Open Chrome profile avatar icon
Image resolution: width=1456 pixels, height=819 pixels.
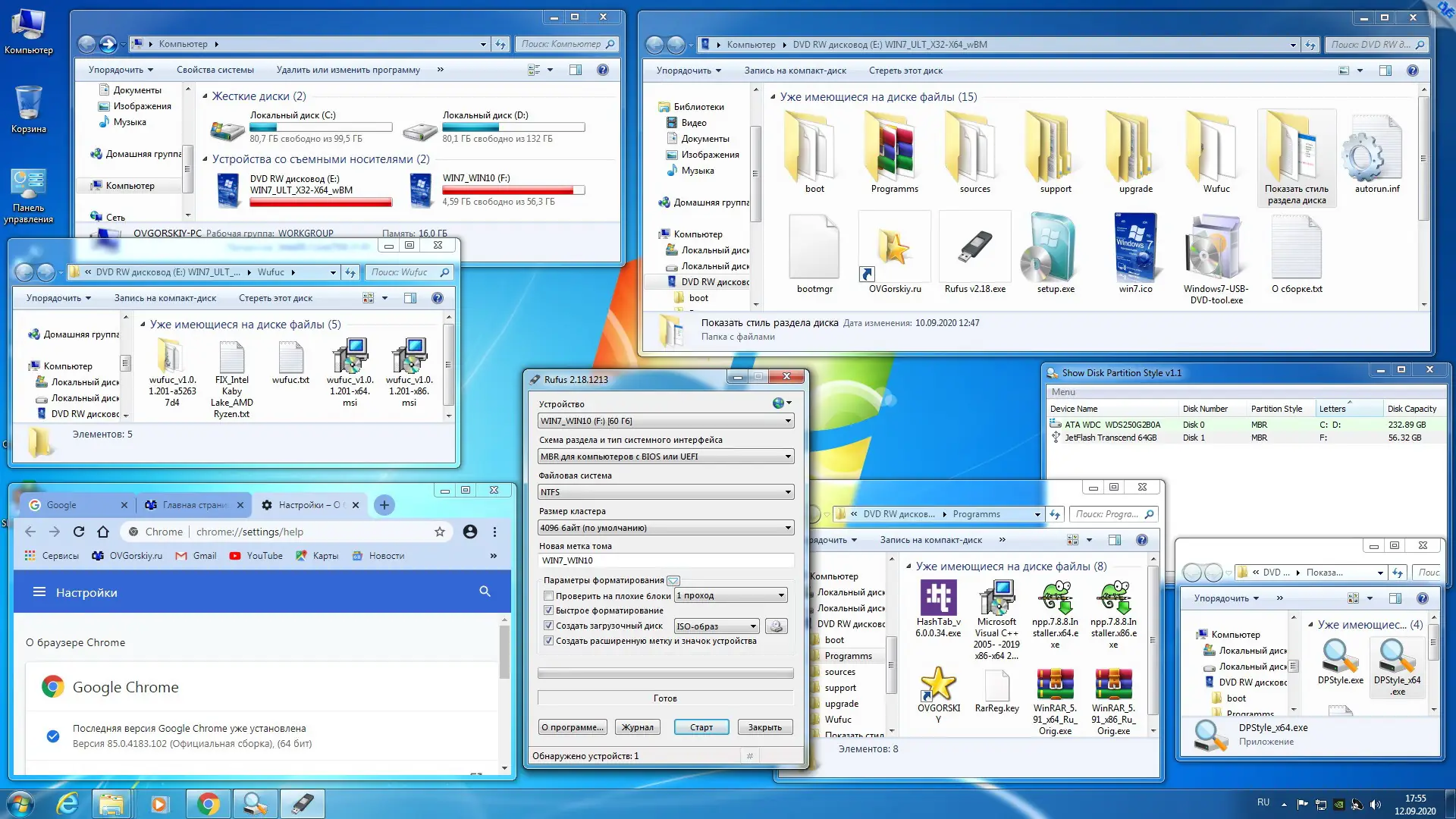point(470,532)
